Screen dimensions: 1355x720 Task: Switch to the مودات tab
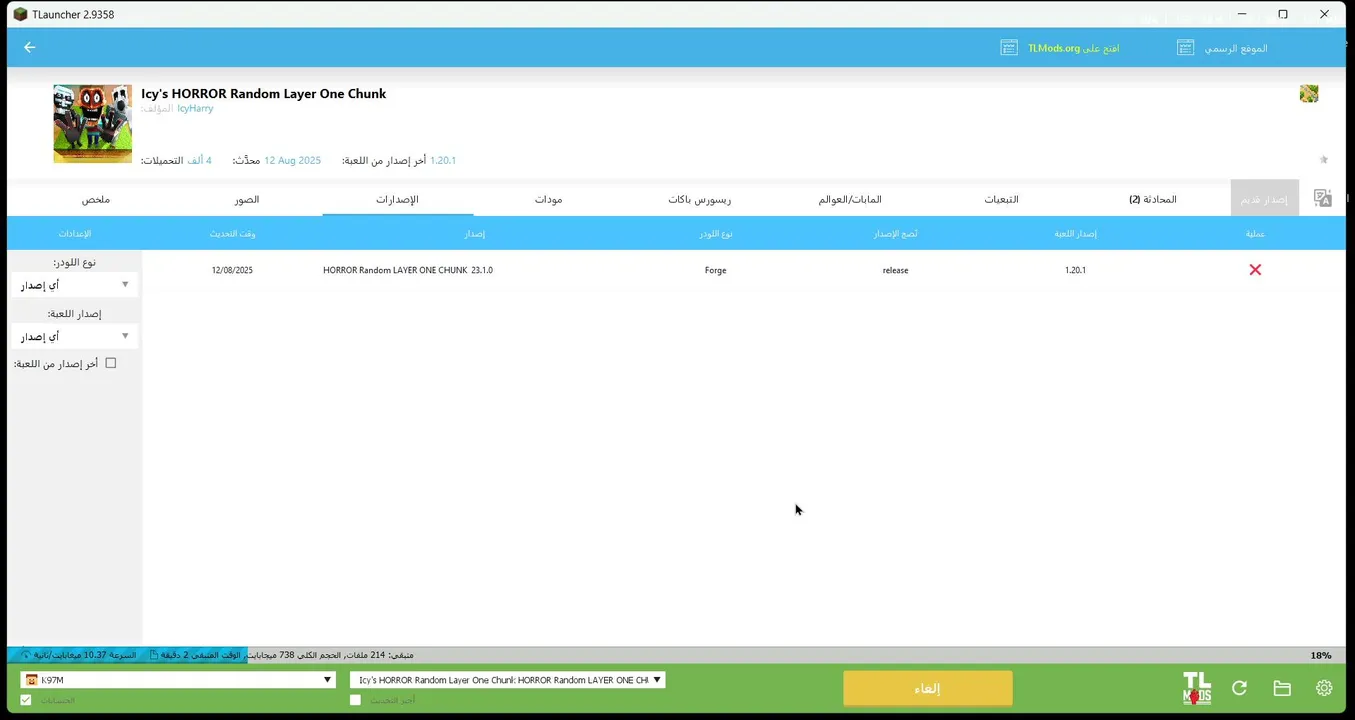[x=548, y=199]
